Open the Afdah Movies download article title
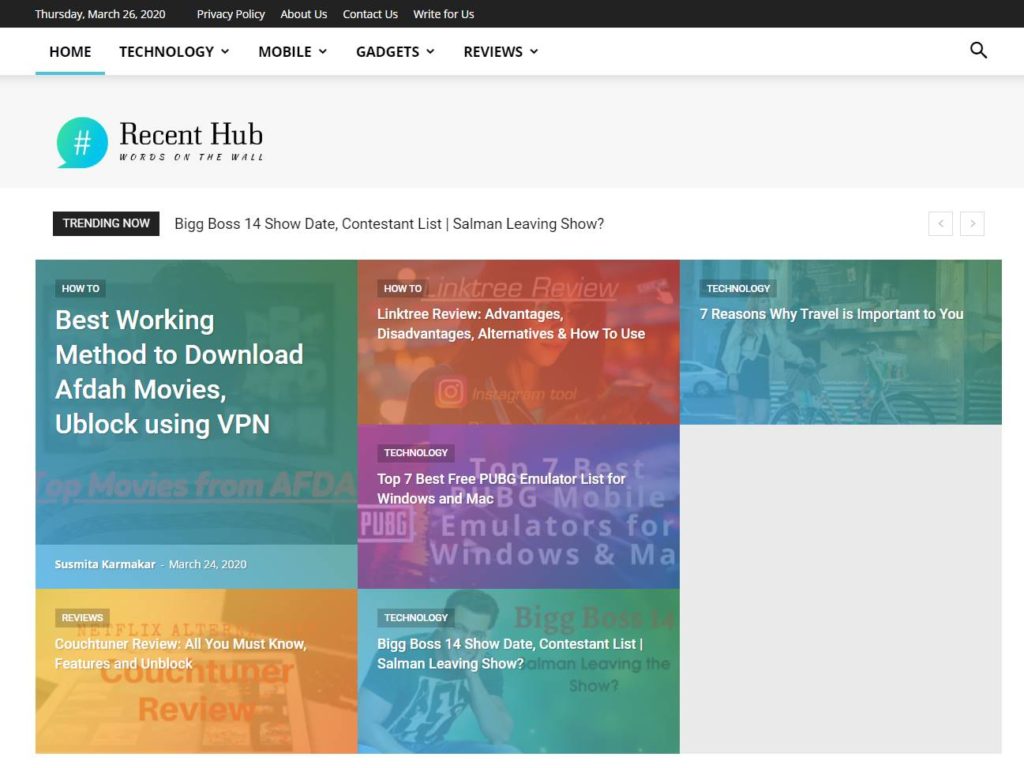Image resolution: width=1024 pixels, height=768 pixels. (179, 372)
